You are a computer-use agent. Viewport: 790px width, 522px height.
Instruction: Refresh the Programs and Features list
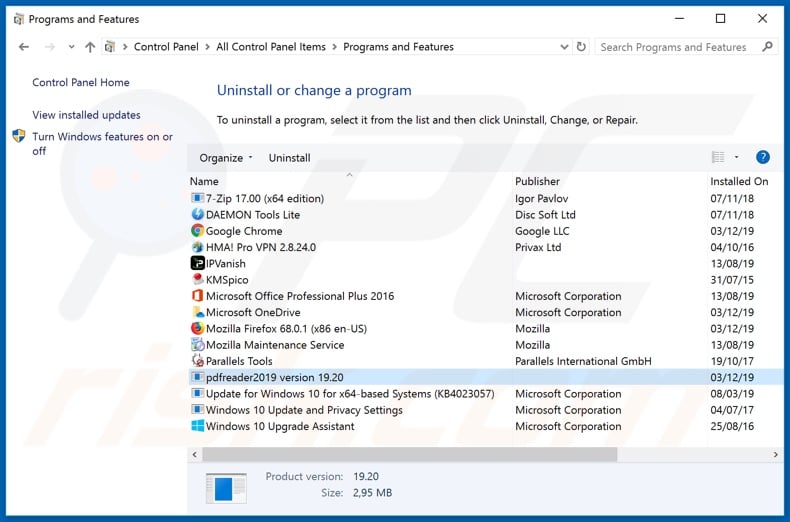pos(581,47)
